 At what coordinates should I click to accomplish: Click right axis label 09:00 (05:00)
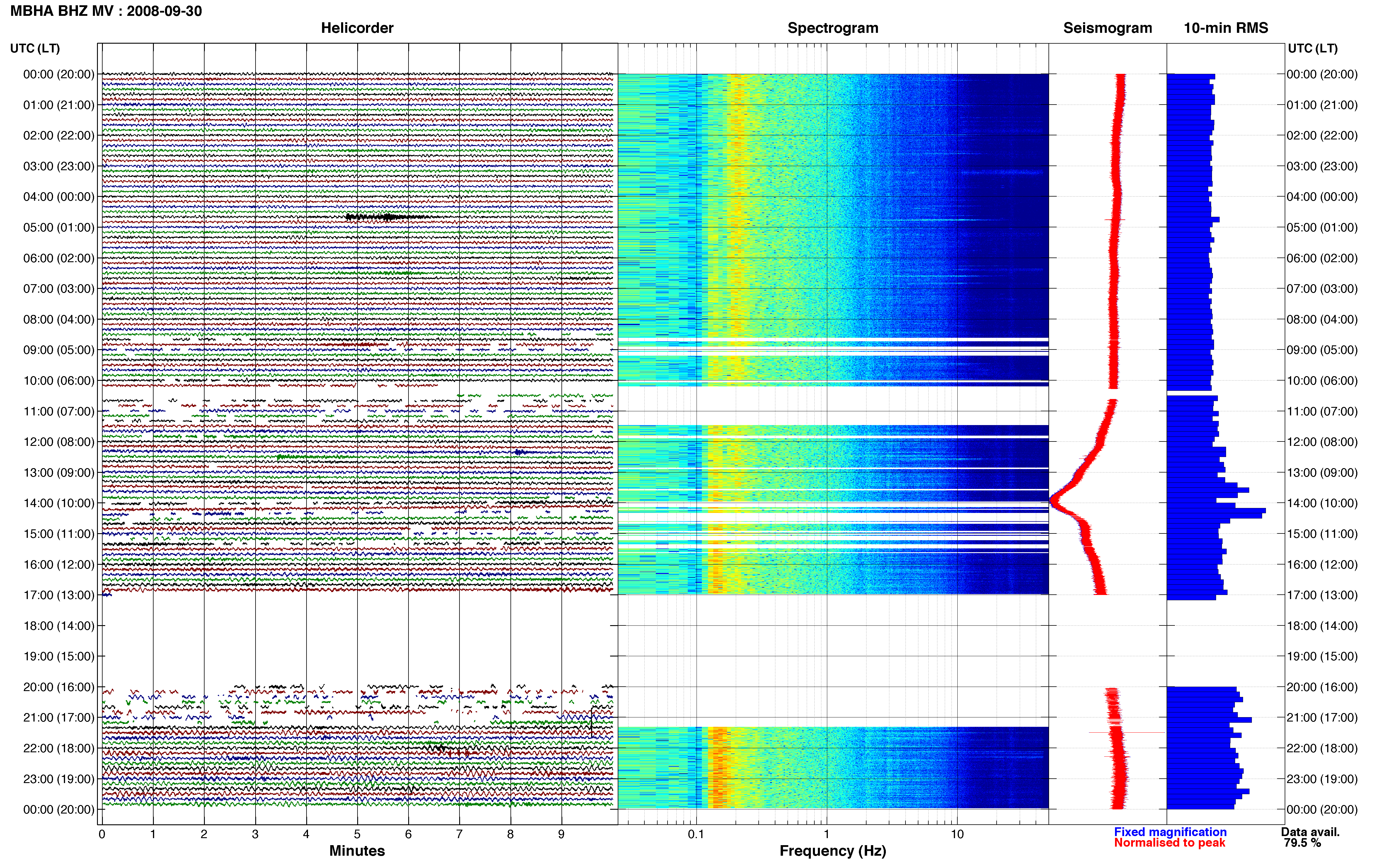(x=1322, y=350)
